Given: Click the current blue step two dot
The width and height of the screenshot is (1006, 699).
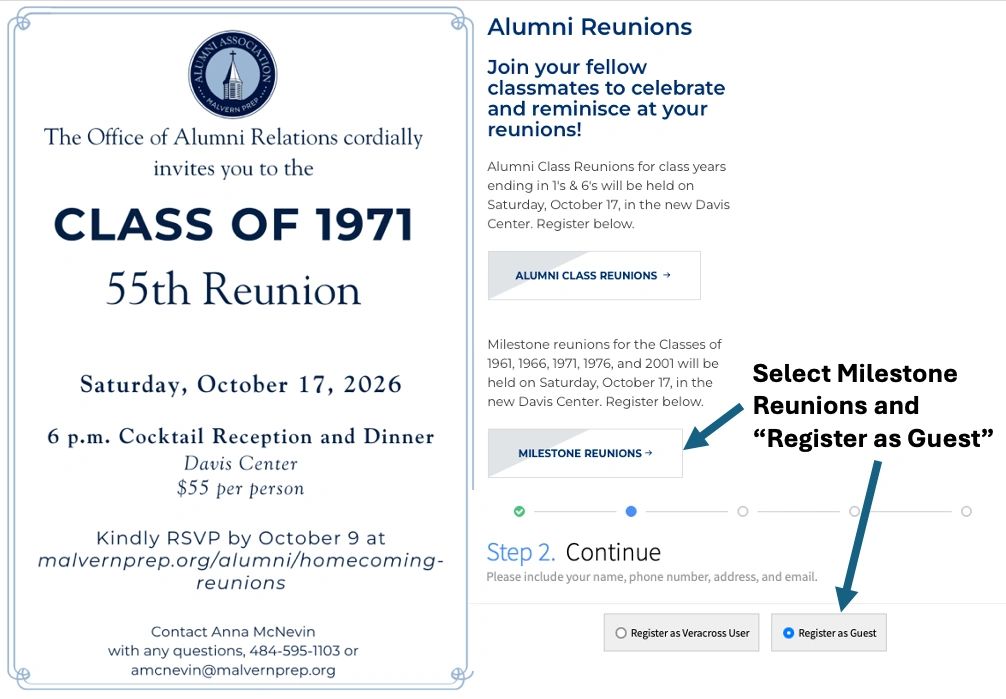Looking at the screenshot, I should pyautogui.click(x=631, y=512).
